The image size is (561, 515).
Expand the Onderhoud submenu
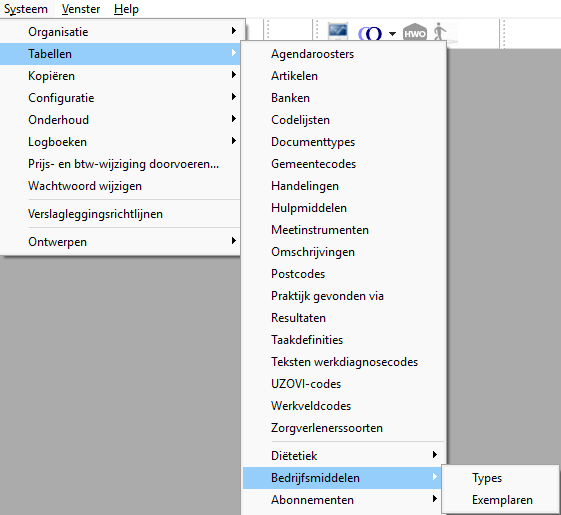click(120, 120)
